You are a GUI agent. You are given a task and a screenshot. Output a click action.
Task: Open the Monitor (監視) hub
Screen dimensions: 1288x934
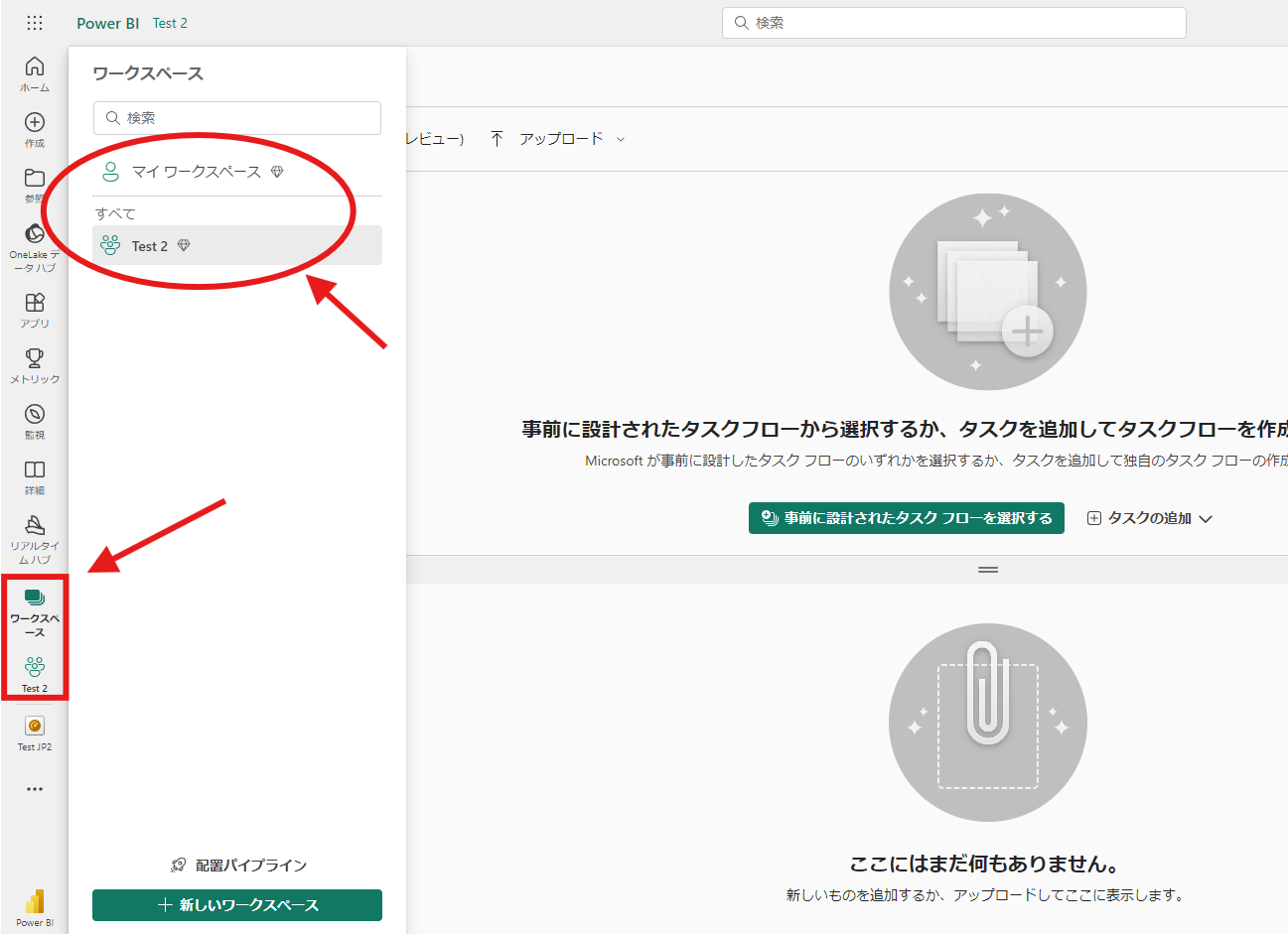point(35,422)
